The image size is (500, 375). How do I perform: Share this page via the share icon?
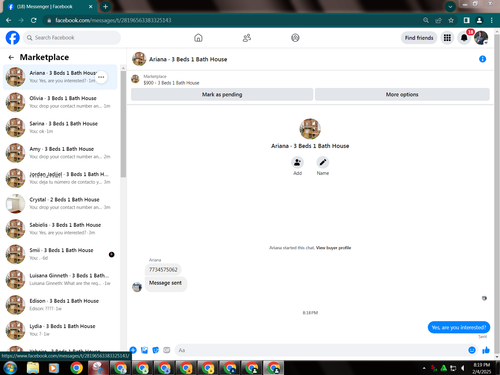click(x=438, y=20)
